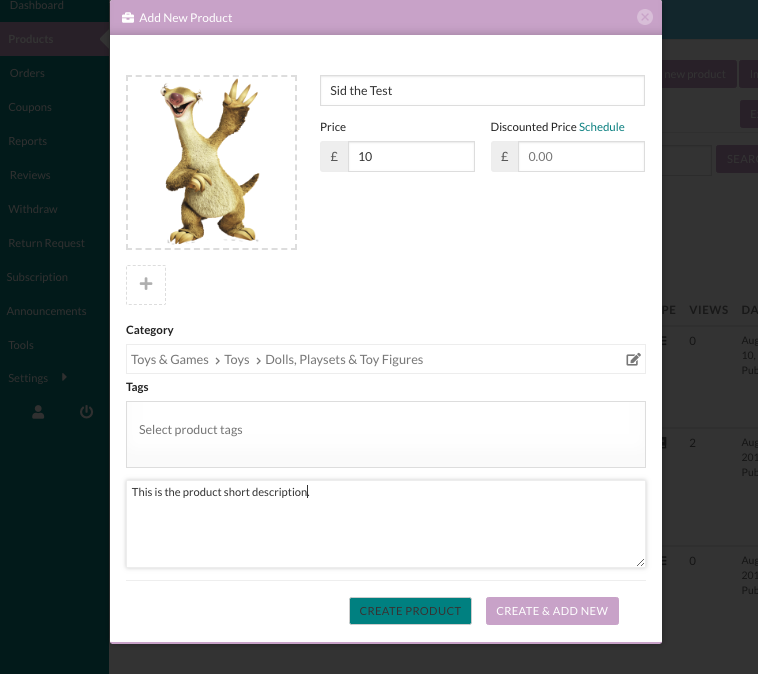Click the product name field 'Sid the Test'
Screen dimensions: 758x674
[482, 90]
